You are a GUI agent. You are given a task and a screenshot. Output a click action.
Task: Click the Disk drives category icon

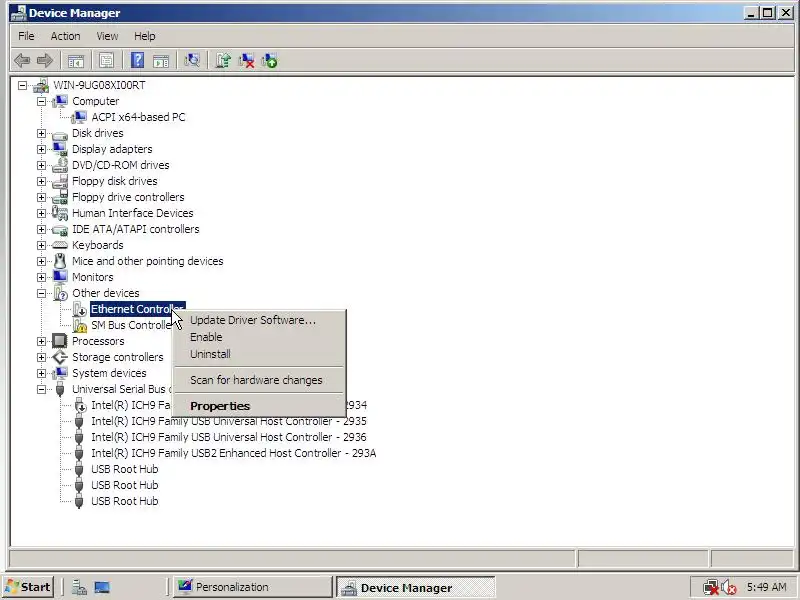pyautogui.click(x=60, y=134)
